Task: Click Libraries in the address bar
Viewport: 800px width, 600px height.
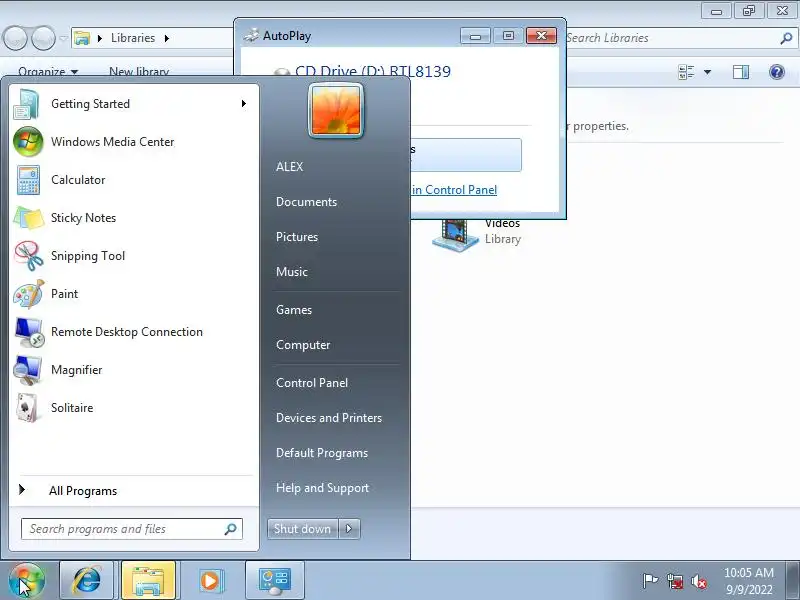Action: tap(133, 38)
